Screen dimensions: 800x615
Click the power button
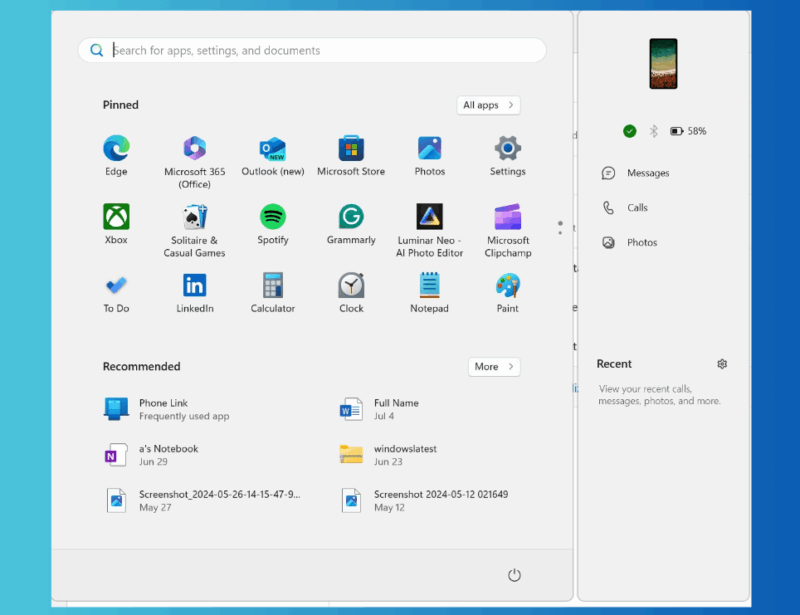[x=514, y=575]
